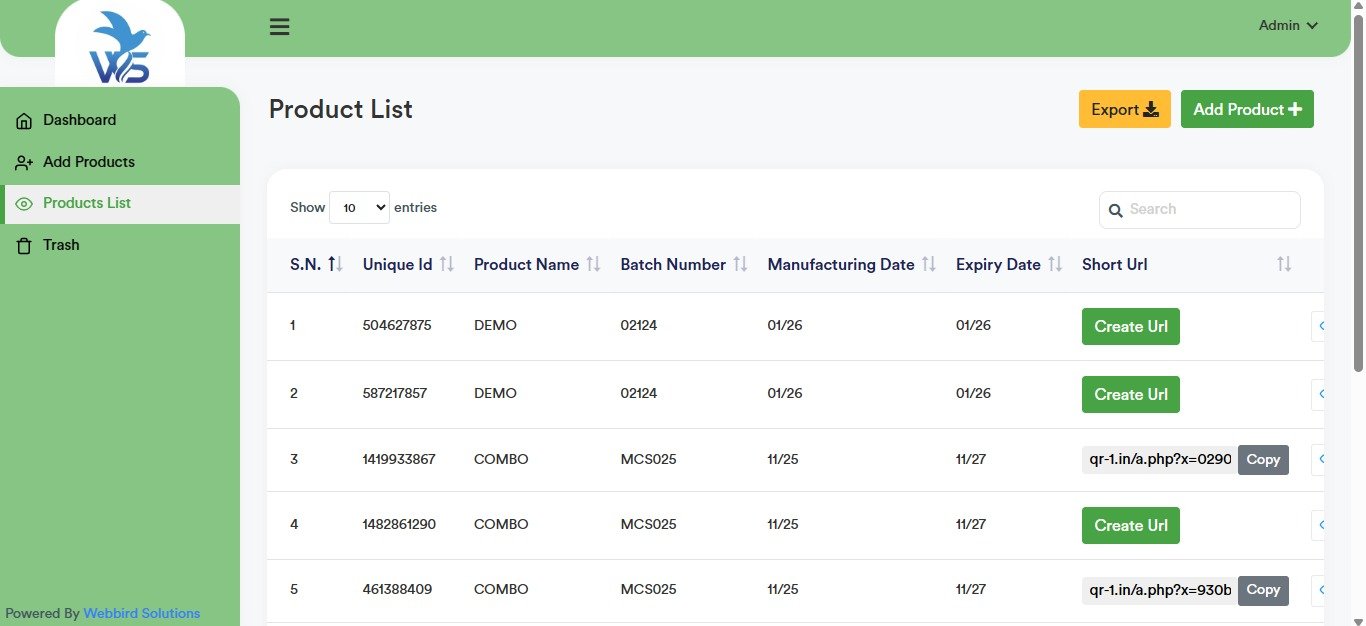This screenshot has height=626, width=1366.
Task: Sort by Unique Id column arrows
Action: click(447, 265)
